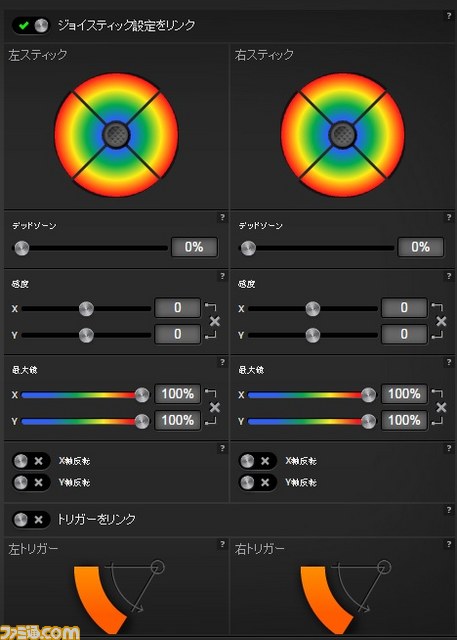Image resolution: width=457 pixels, height=640 pixels.
Task: Open help for トリガーをリンク section
Action: (449, 510)
